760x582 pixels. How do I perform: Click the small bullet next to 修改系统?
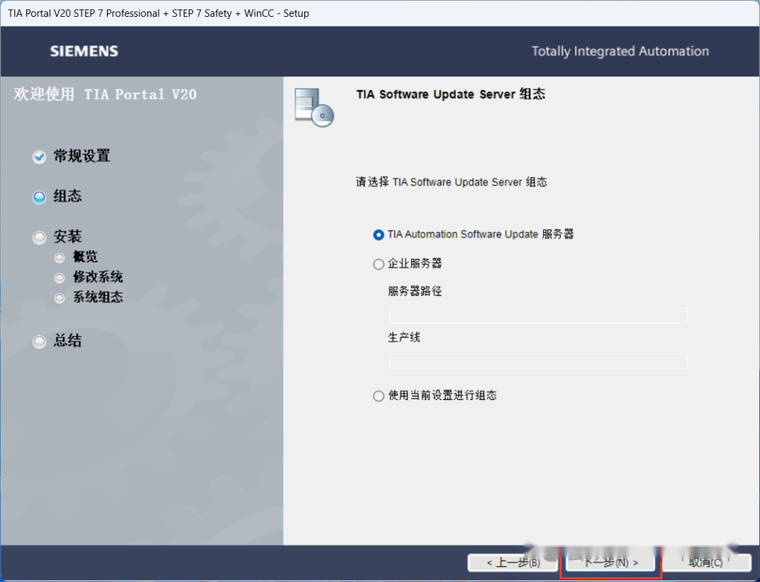pyautogui.click(x=60, y=278)
